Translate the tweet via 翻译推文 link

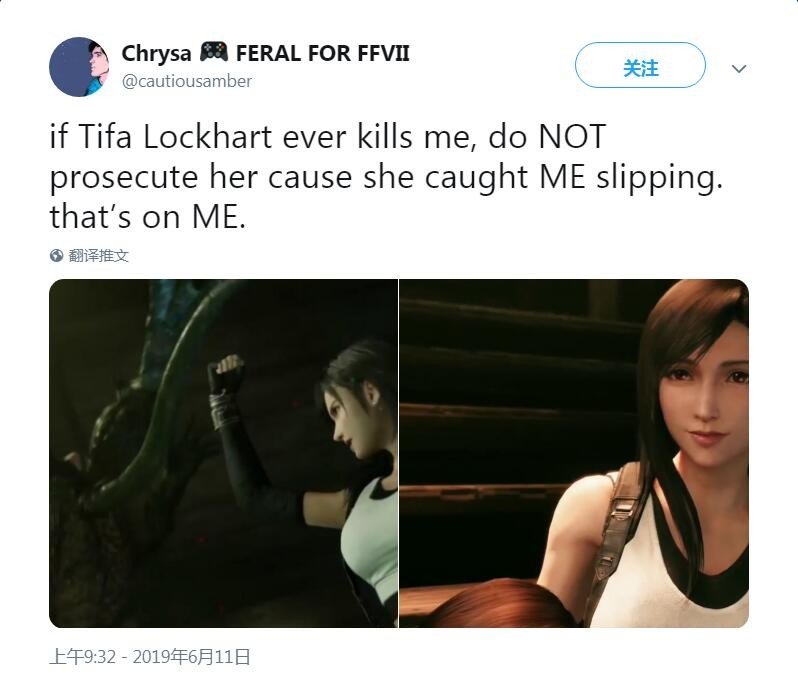(98, 256)
